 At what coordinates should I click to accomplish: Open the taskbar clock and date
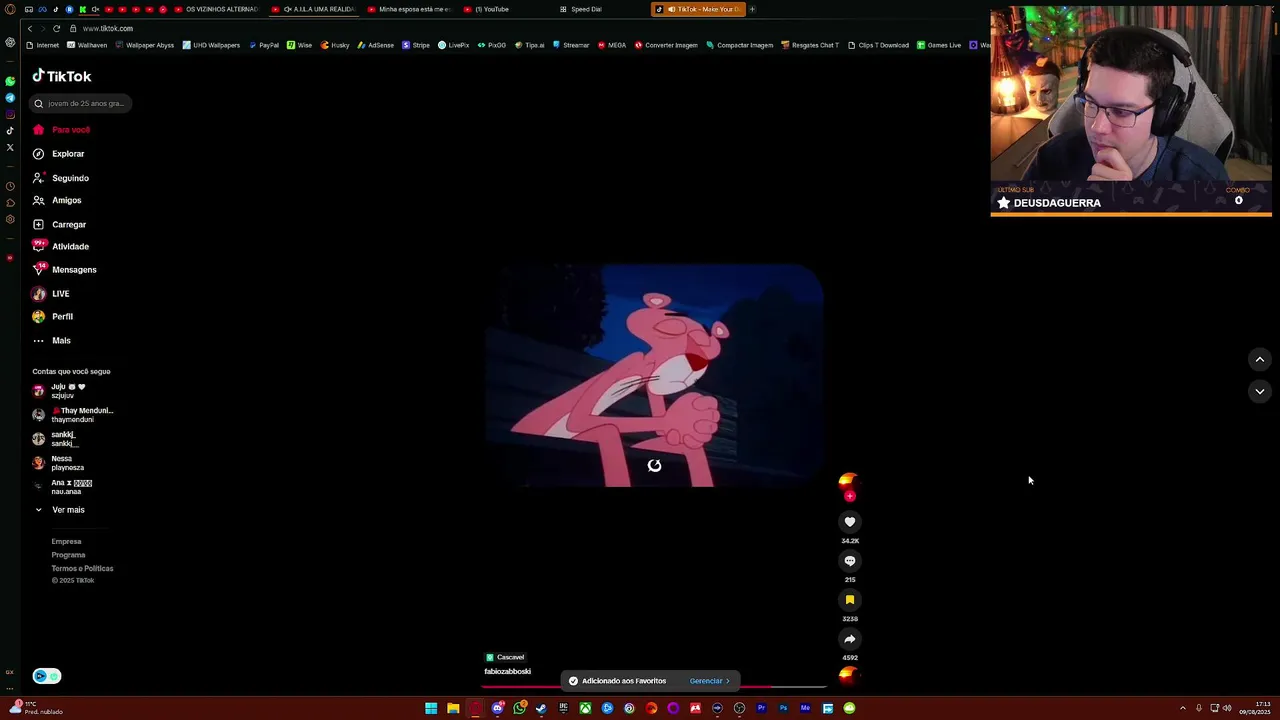tap(1255, 709)
